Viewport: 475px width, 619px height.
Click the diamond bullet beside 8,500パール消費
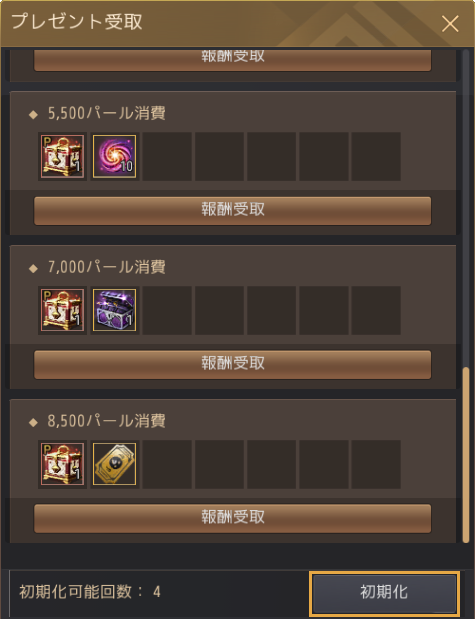[34, 422]
